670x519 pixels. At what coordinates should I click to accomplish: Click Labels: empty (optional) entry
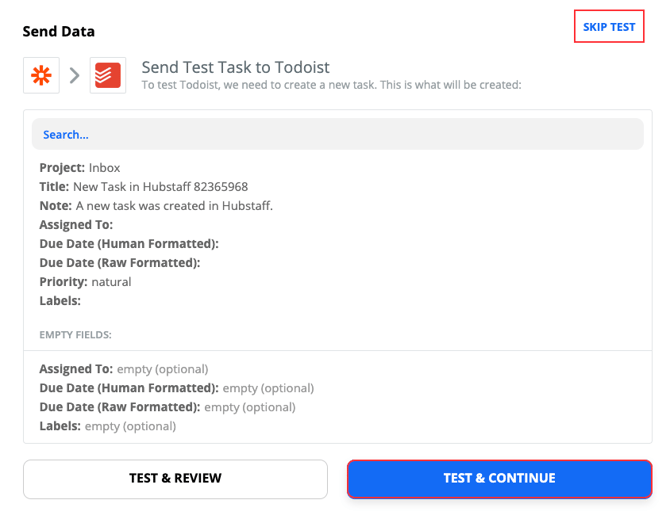(107, 426)
